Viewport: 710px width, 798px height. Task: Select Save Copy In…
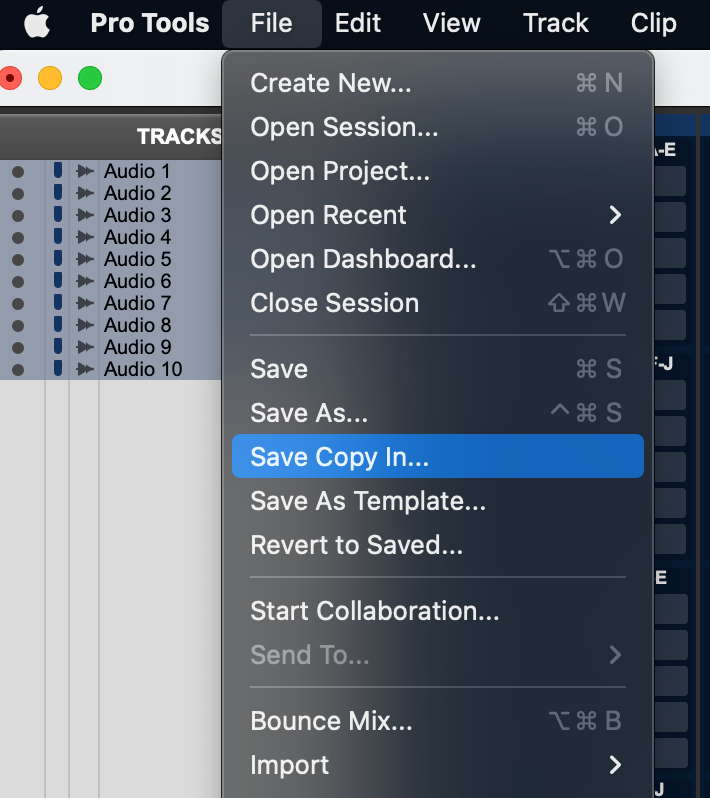tap(438, 457)
